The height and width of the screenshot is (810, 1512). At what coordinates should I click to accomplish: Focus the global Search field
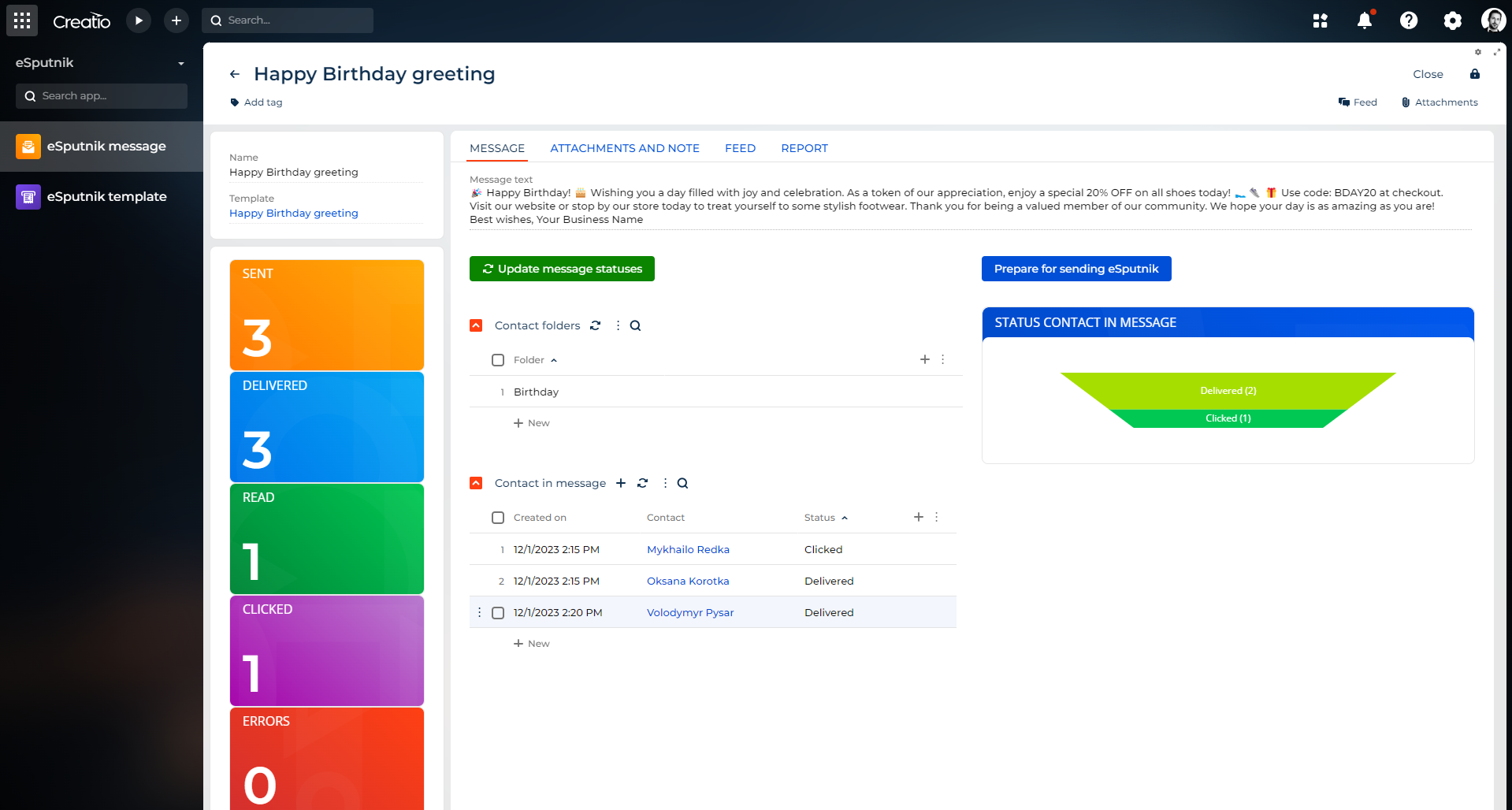click(x=288, y=20)
